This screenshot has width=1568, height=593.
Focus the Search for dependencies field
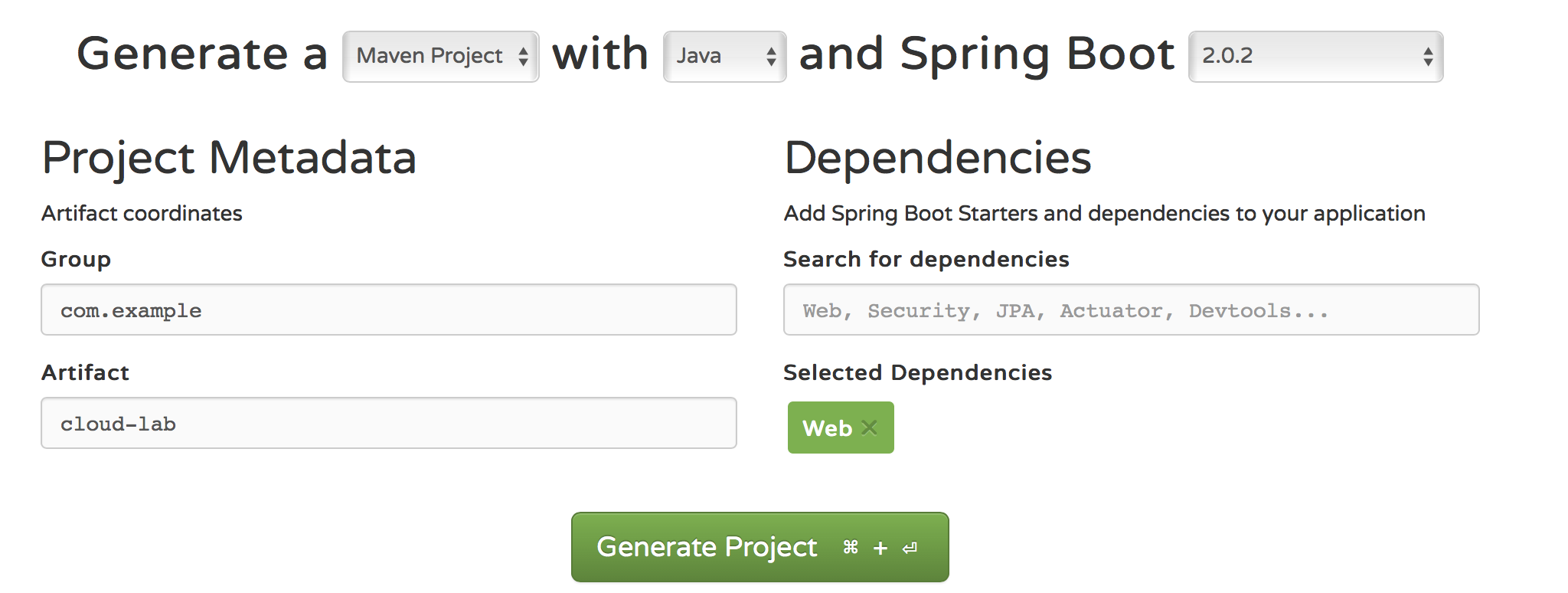coord(1131,310)
